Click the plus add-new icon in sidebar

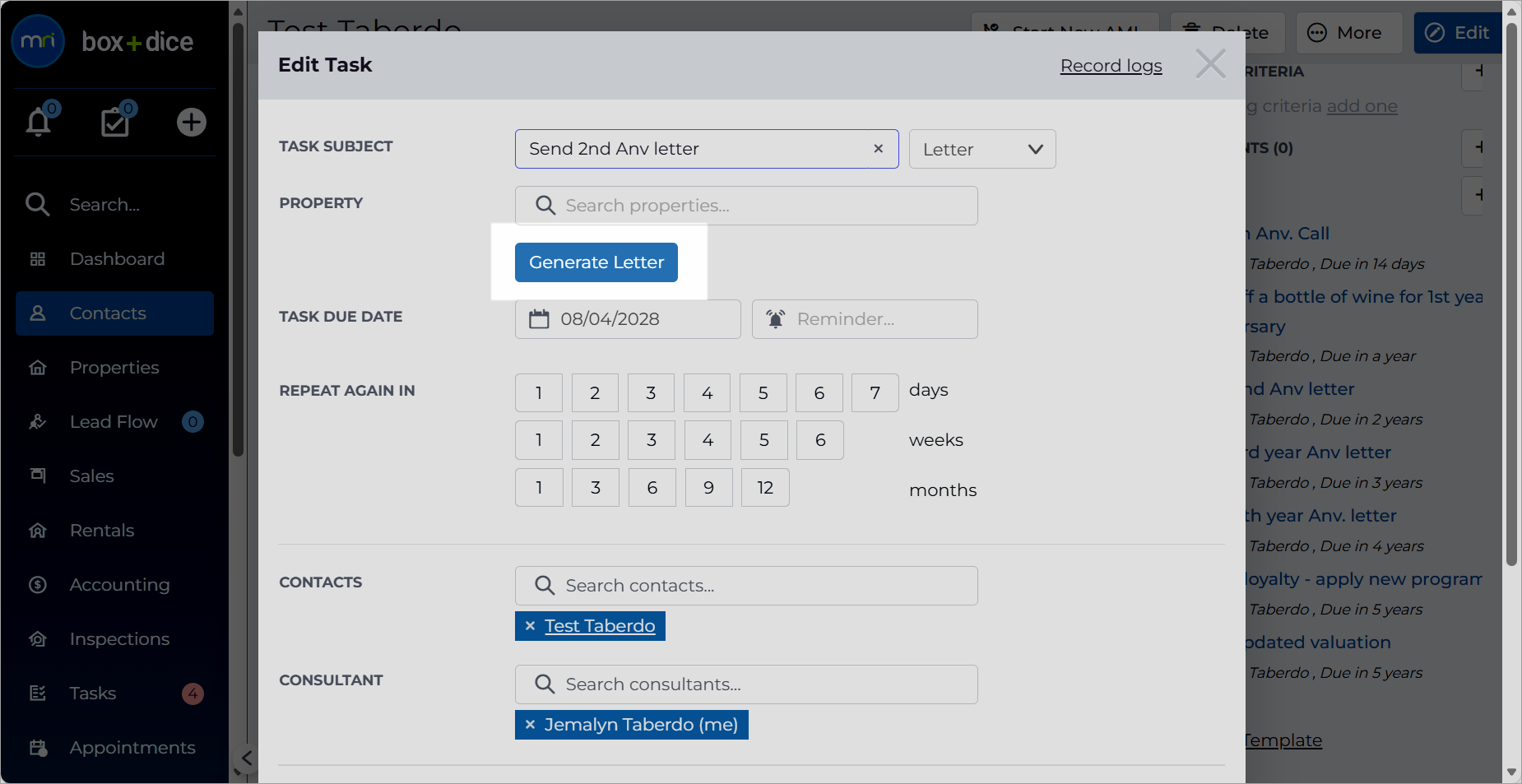click(191, 123)
